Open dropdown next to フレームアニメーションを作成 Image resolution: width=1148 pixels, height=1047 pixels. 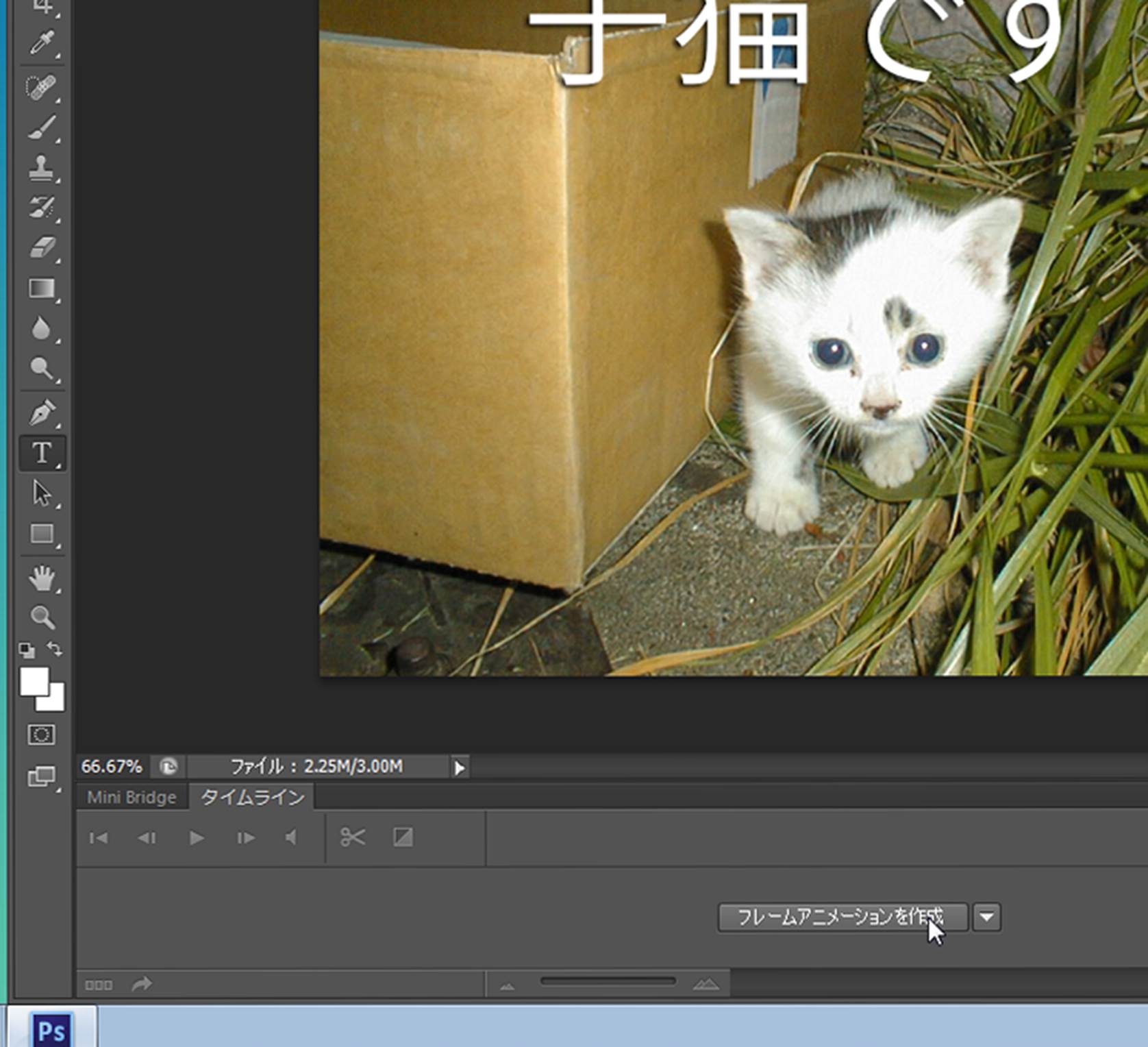coord(986,917)
